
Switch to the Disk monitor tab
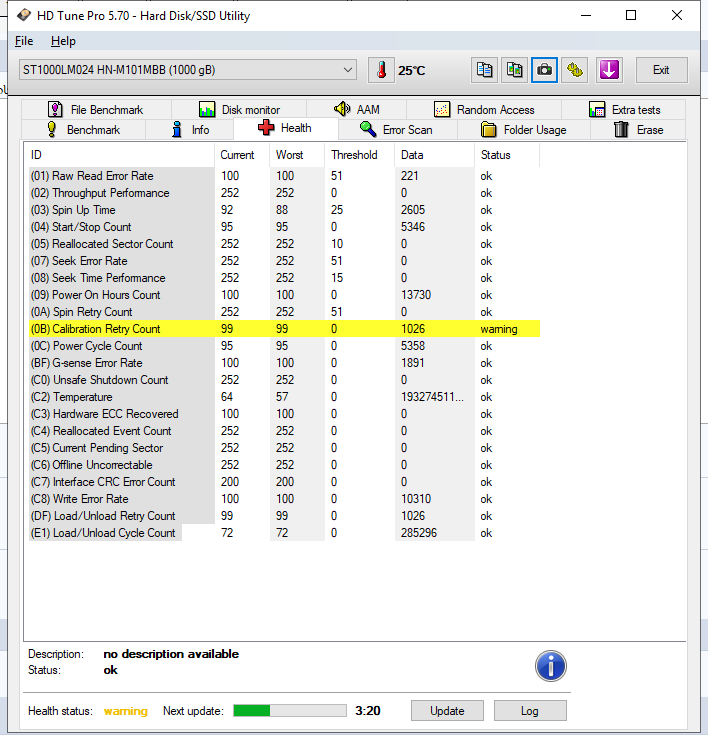click(239, 109)
